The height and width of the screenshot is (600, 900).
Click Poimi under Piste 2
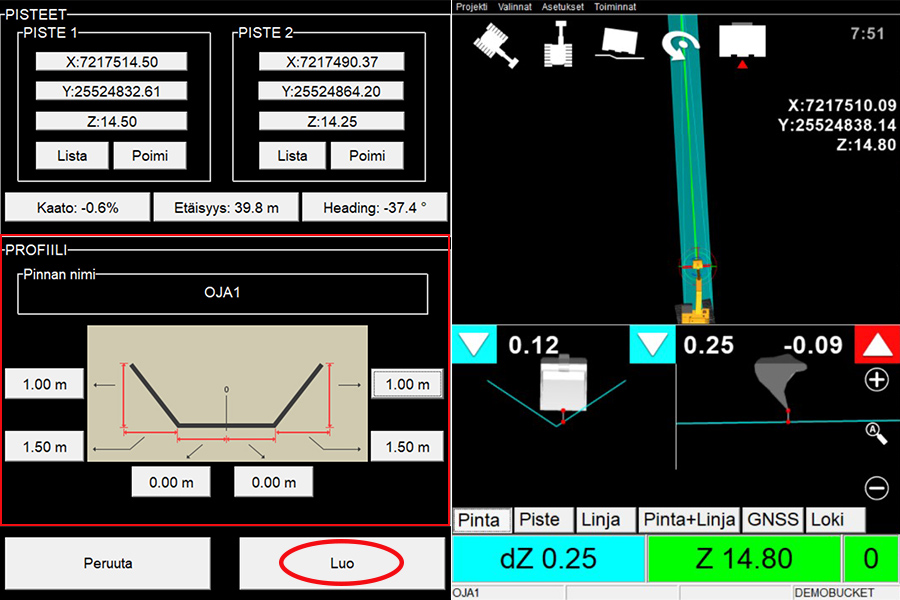coord(367,155)
